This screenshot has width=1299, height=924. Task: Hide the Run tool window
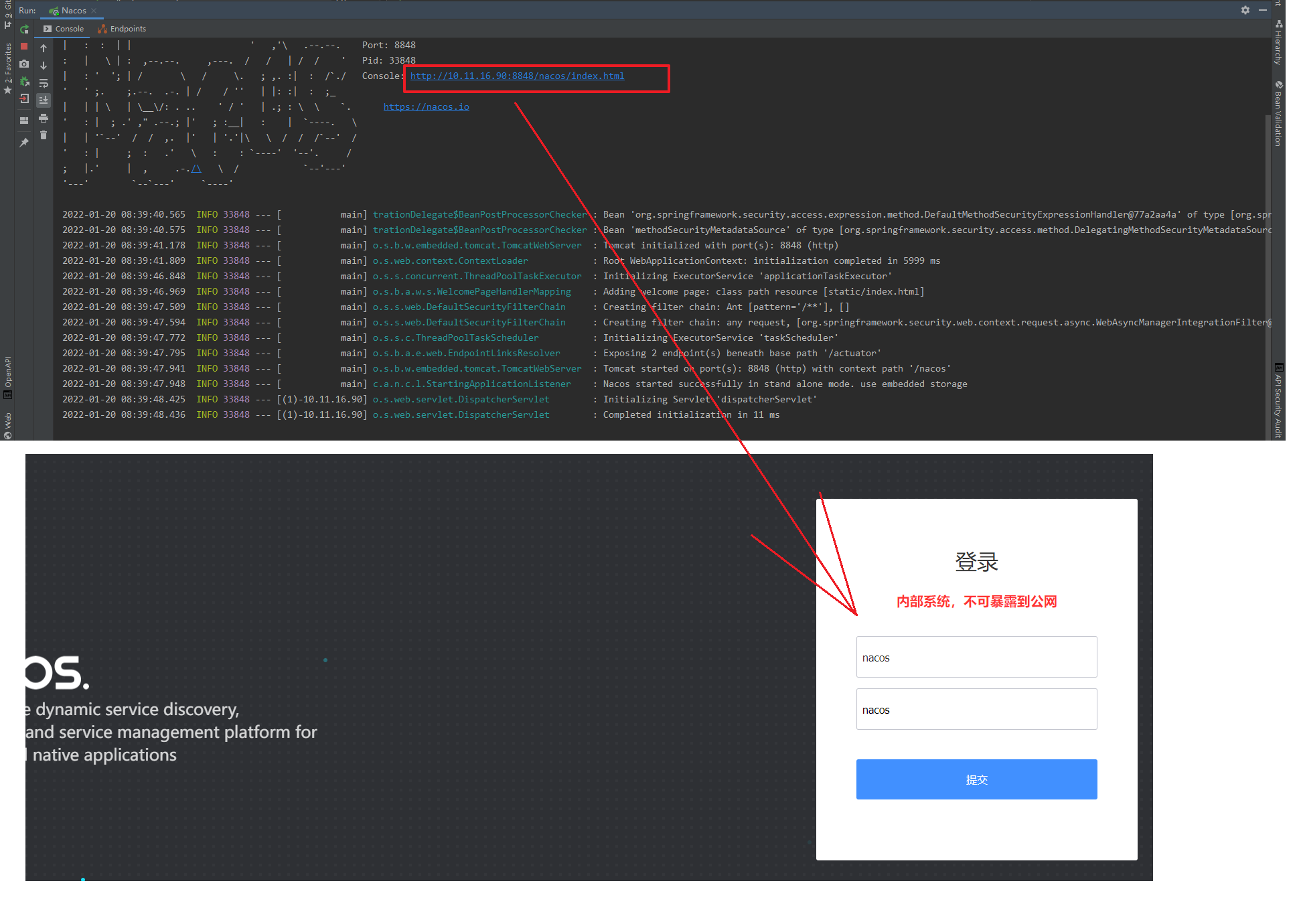pos(1263,10)
